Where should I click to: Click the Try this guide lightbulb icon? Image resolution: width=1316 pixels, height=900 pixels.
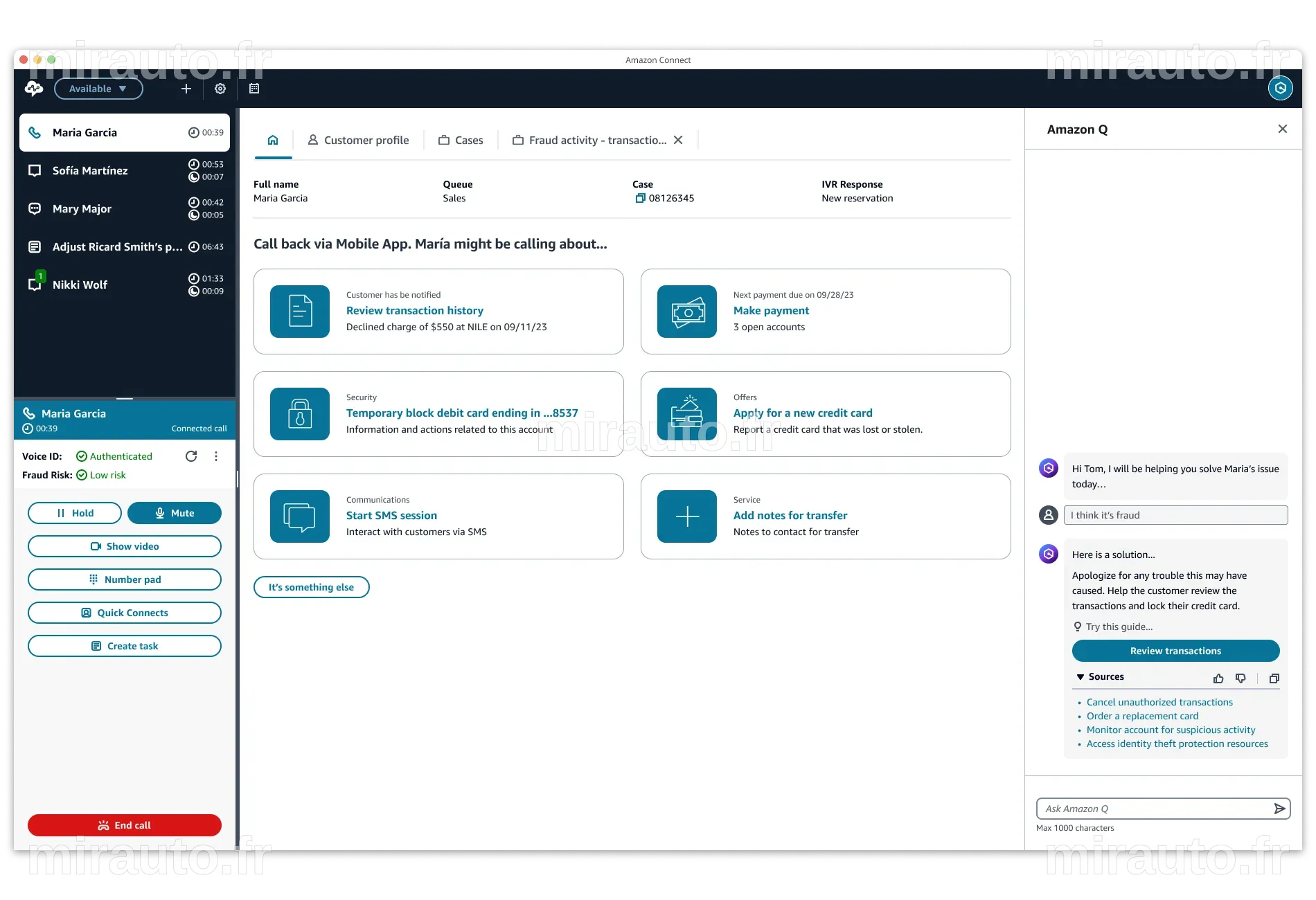[x=1078, y=627]
